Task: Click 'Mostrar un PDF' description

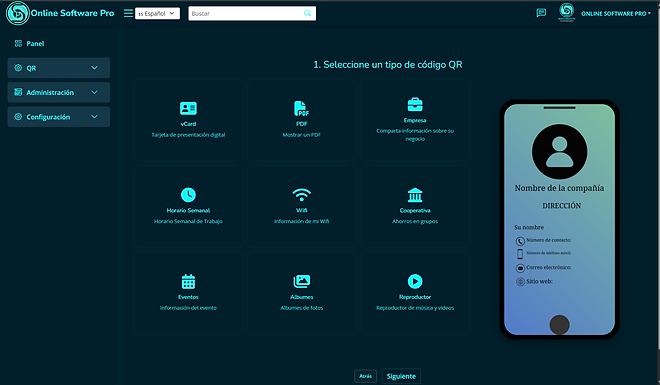Action: (301, 135)
